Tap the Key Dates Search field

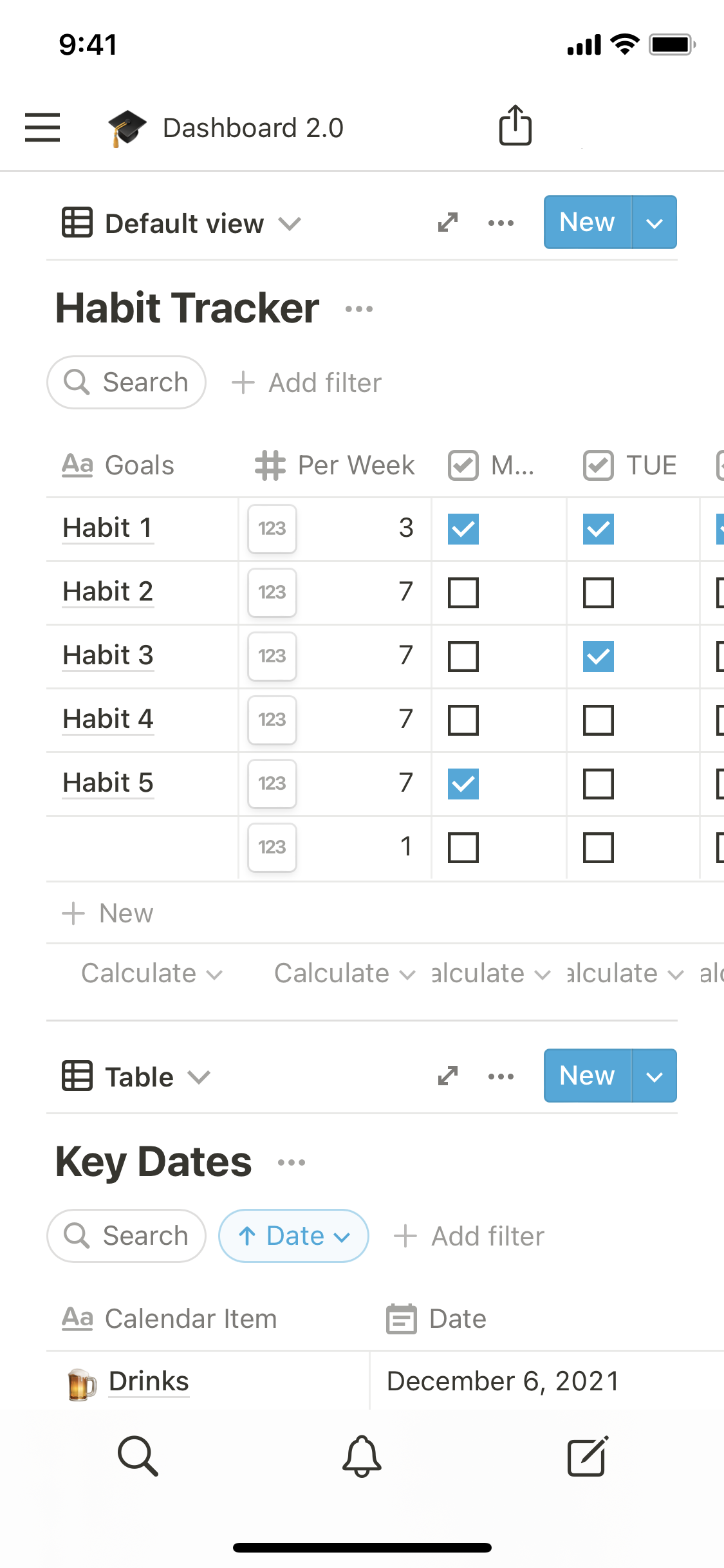127,1236
